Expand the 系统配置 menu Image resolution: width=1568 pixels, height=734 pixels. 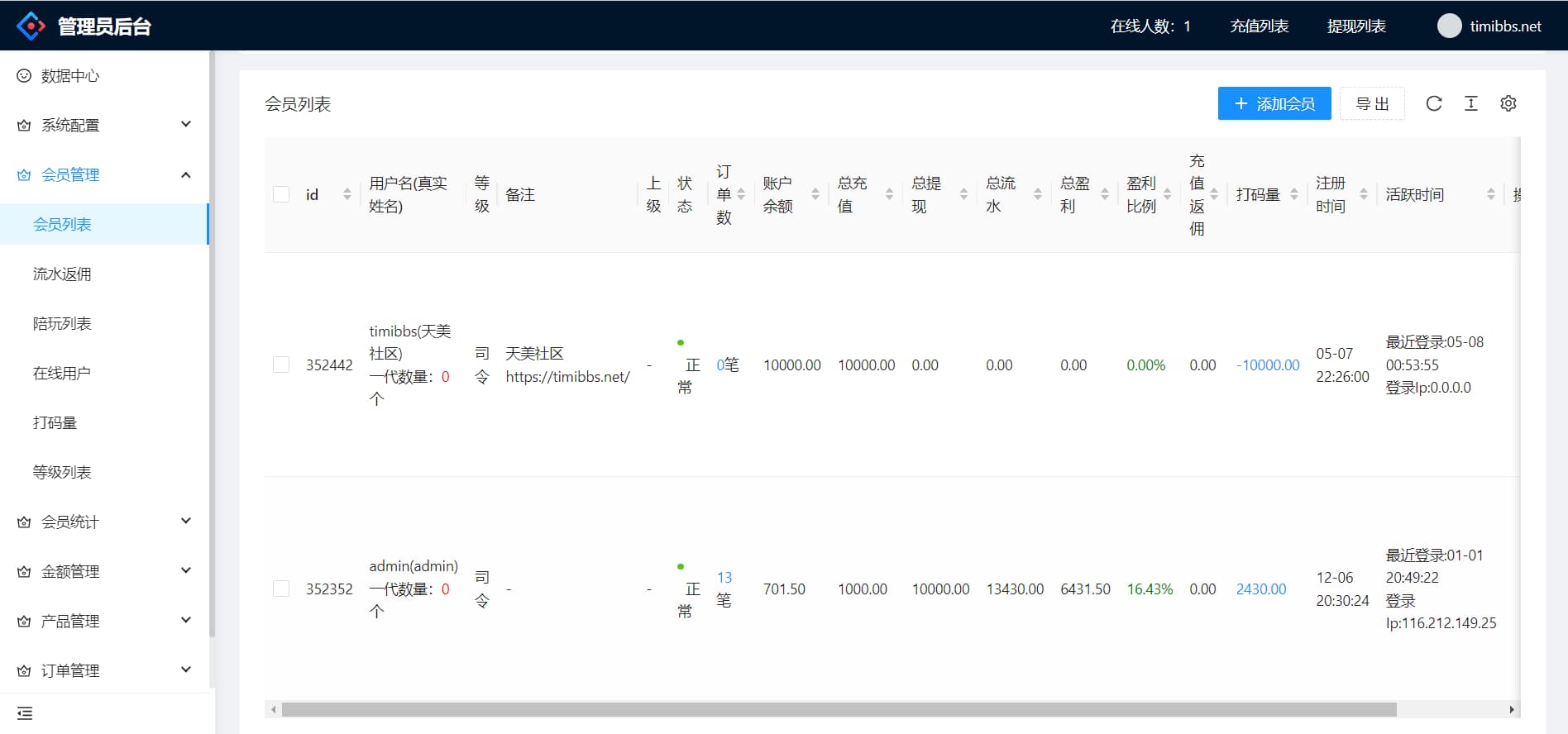coord(104,125)
